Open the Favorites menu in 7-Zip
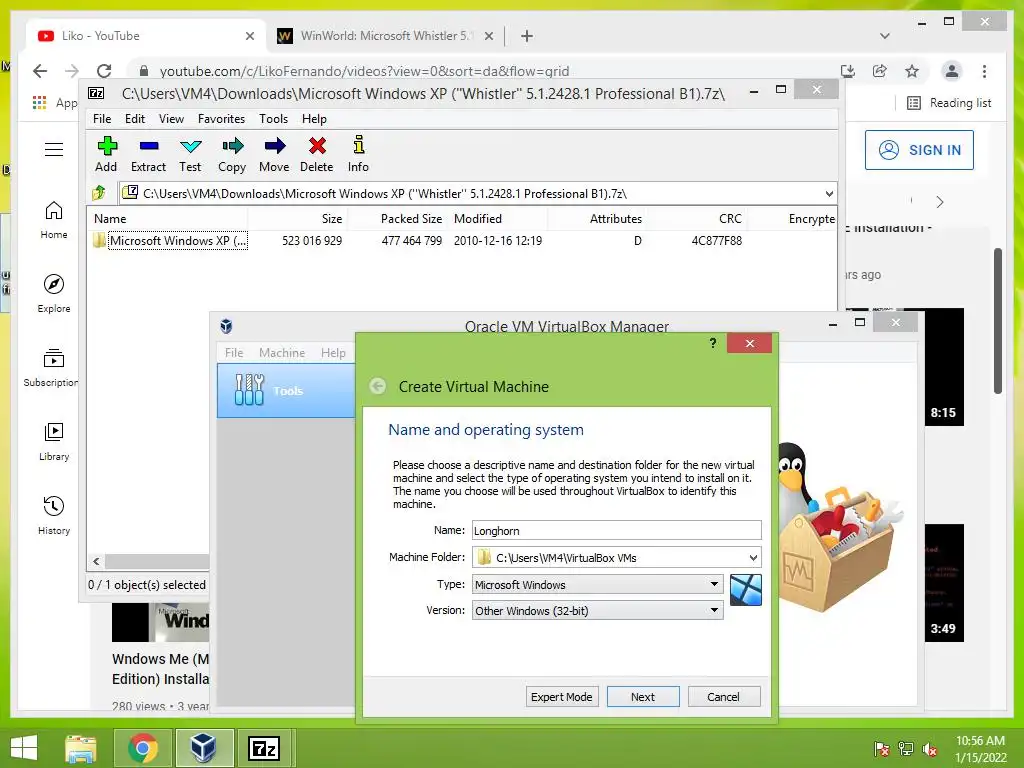The width and height of the screenshot is (1024, 768). [x=221, y=119]
